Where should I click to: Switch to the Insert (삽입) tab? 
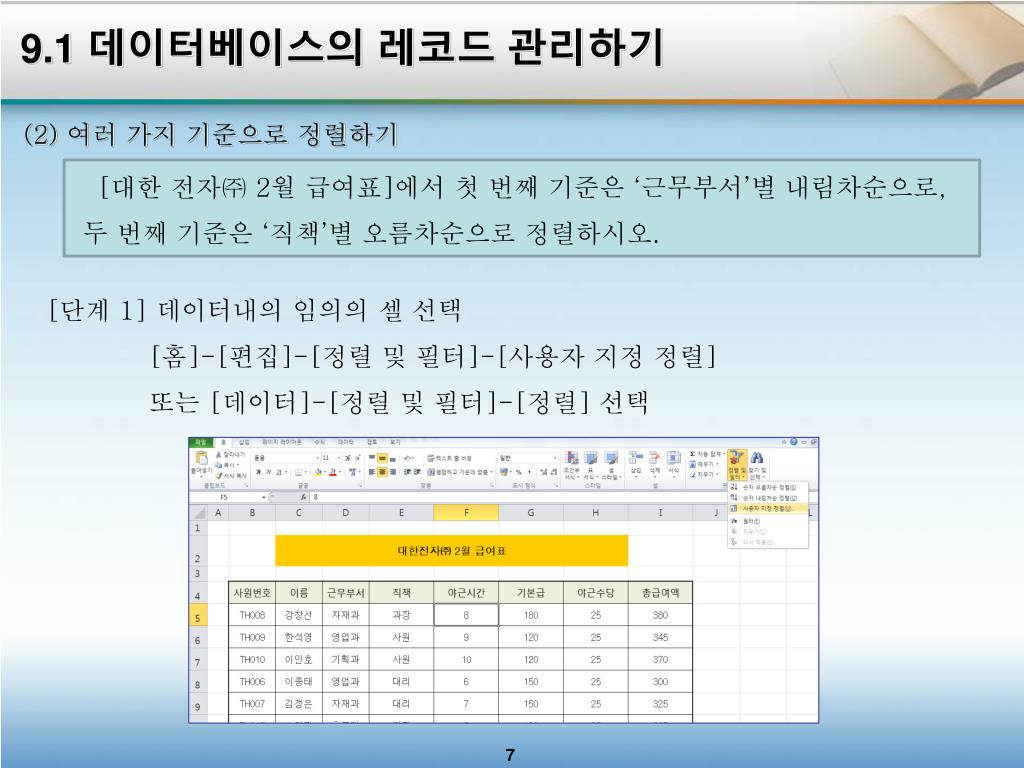(x=244, y=442)
